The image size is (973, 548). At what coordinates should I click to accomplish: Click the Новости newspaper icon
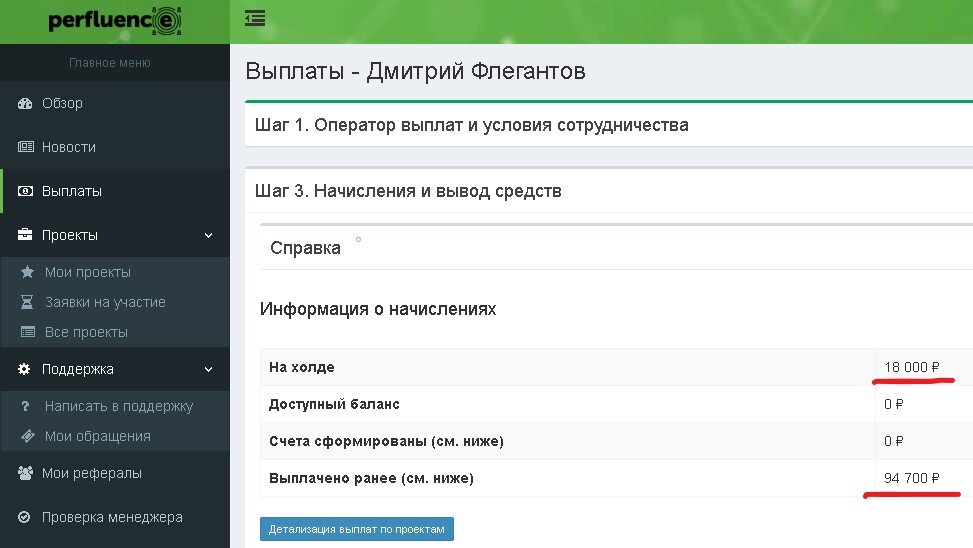(x=25, y=147)
